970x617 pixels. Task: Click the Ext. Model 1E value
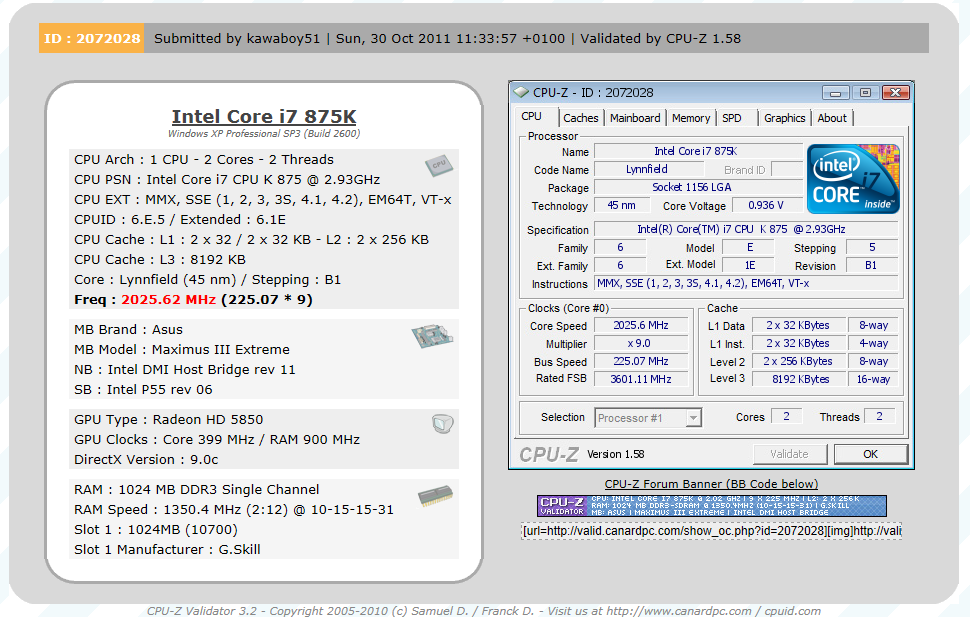749,265
